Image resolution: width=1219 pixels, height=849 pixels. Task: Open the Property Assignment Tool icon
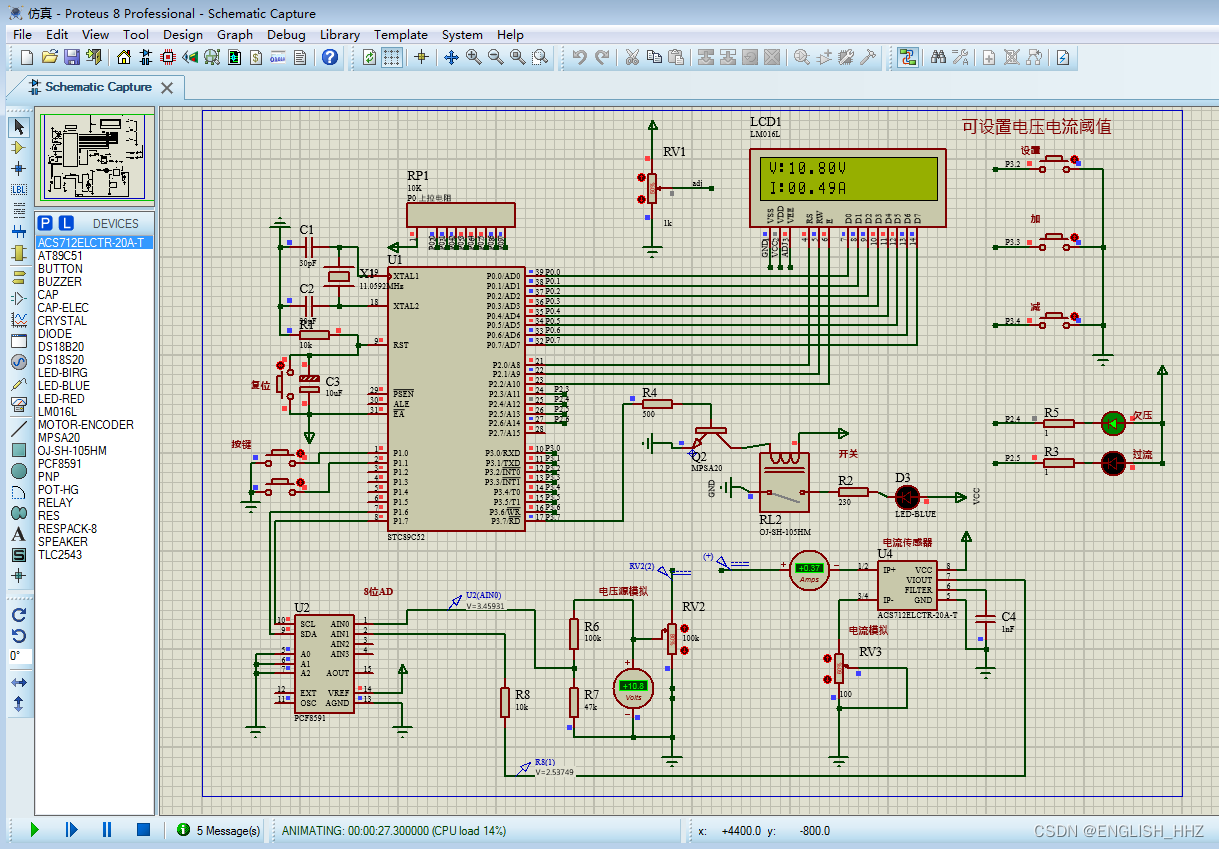960,57
